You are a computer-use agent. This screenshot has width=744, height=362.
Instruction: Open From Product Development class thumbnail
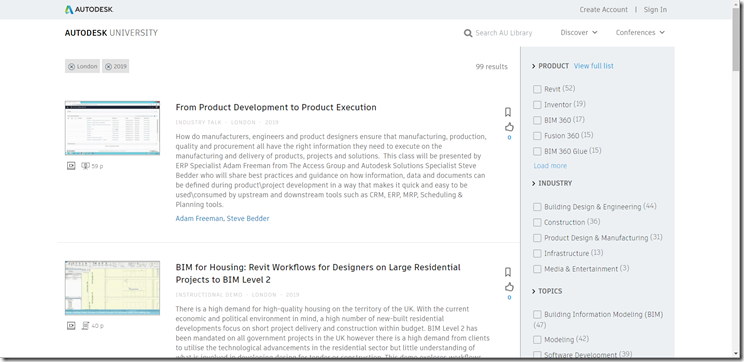[x=112, y=128]
